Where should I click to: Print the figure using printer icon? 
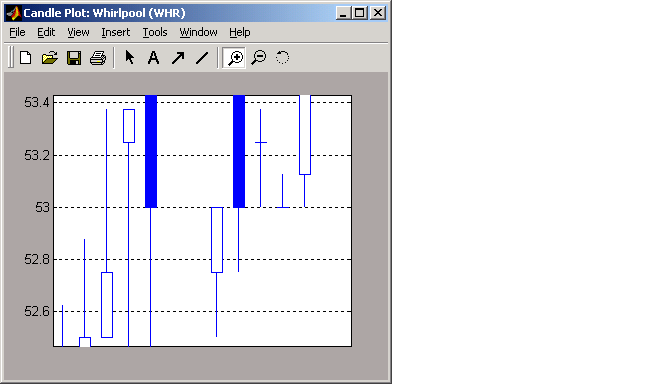click(x=98, y=58)
